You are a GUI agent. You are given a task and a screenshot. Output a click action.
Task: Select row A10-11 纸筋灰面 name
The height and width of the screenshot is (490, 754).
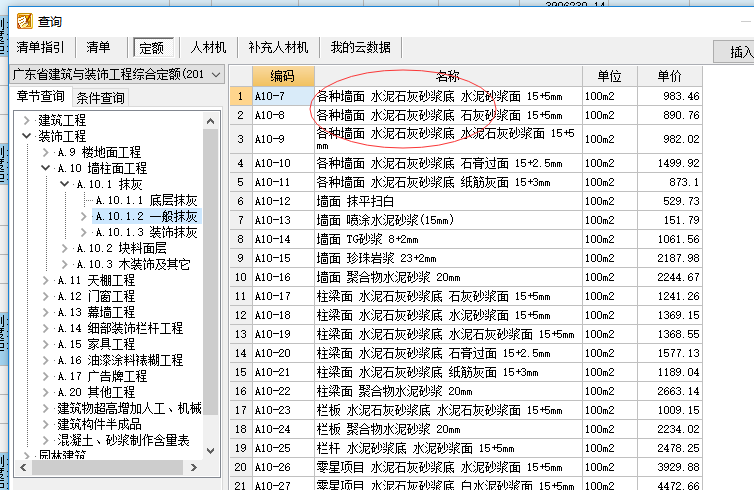click(448, 182)
